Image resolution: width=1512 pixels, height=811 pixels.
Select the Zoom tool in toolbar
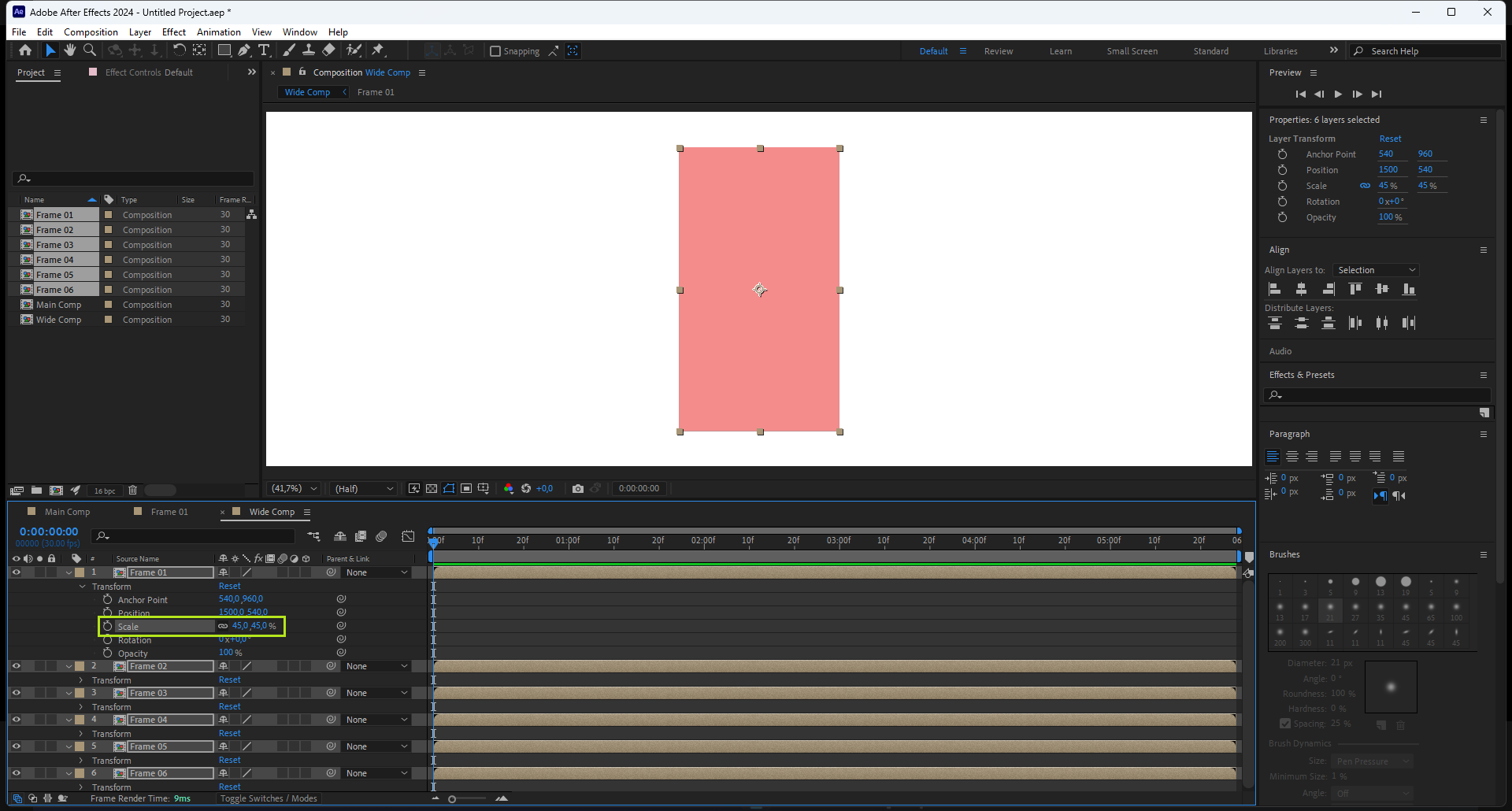pyautogui.click(x=90, y=50)
